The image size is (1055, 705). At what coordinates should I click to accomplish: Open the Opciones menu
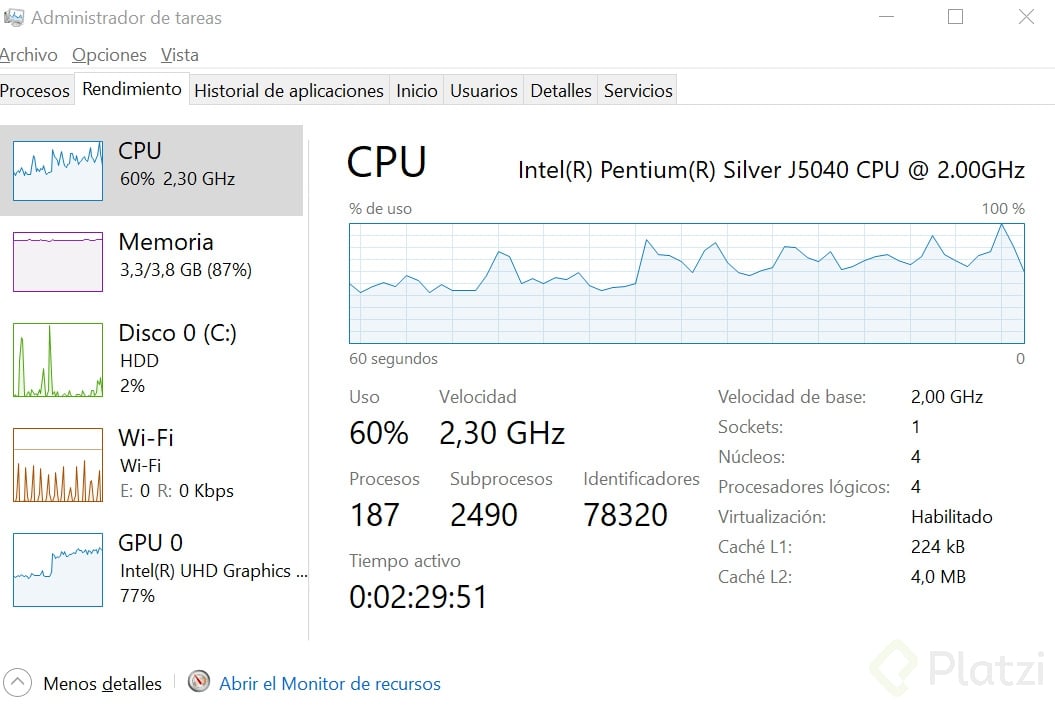coord(109,55)
